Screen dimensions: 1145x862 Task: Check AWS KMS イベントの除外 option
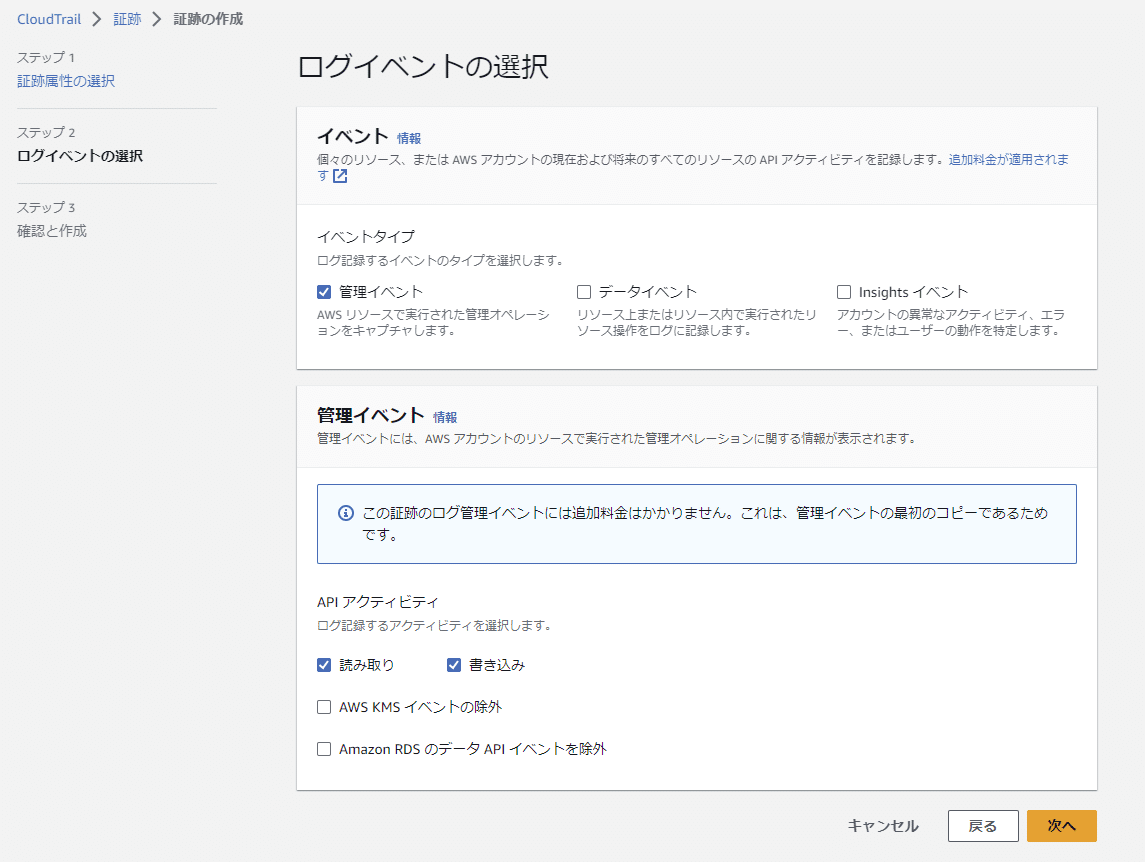pos(324,707)
